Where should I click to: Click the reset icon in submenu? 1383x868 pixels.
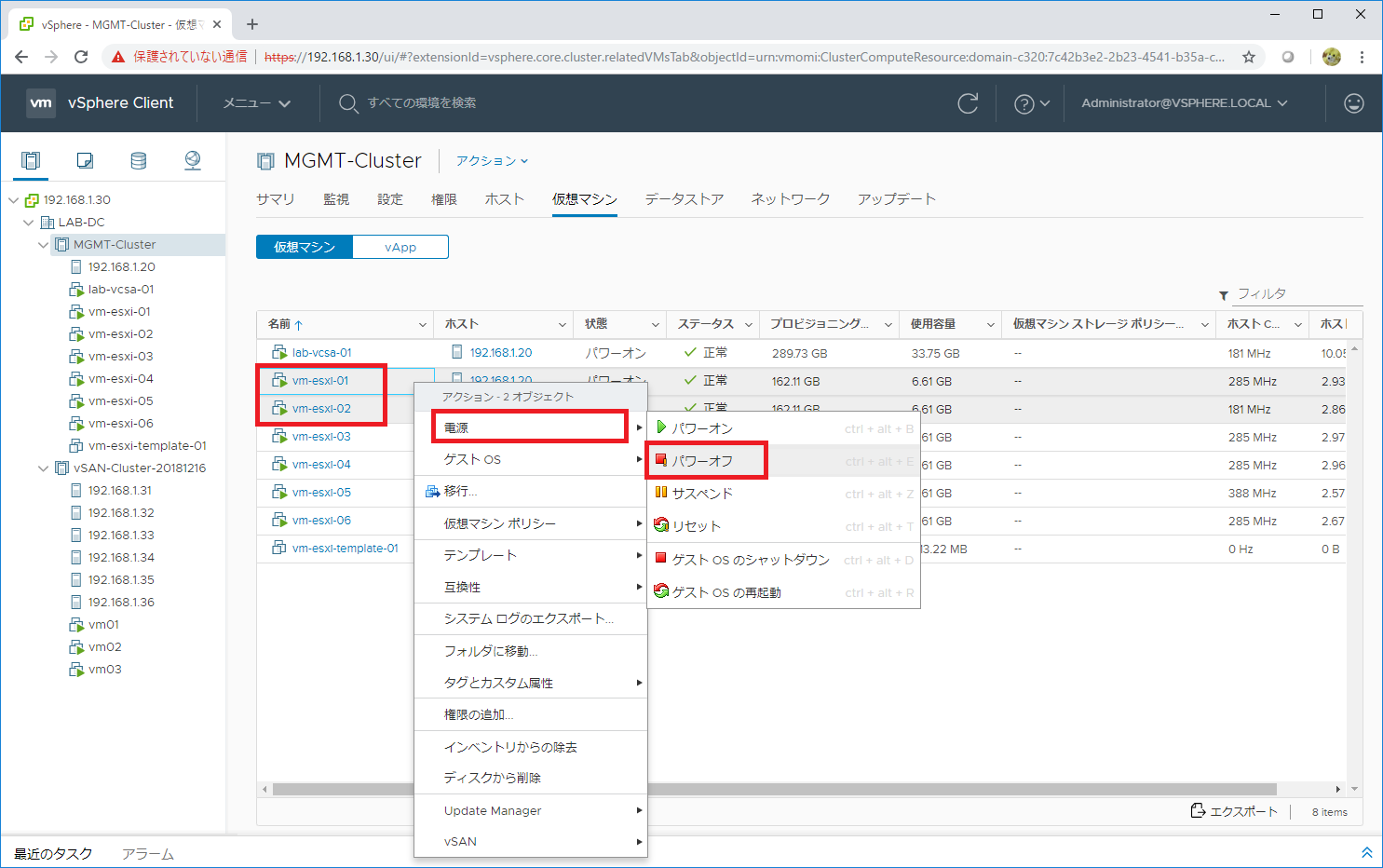coord(661,525)
